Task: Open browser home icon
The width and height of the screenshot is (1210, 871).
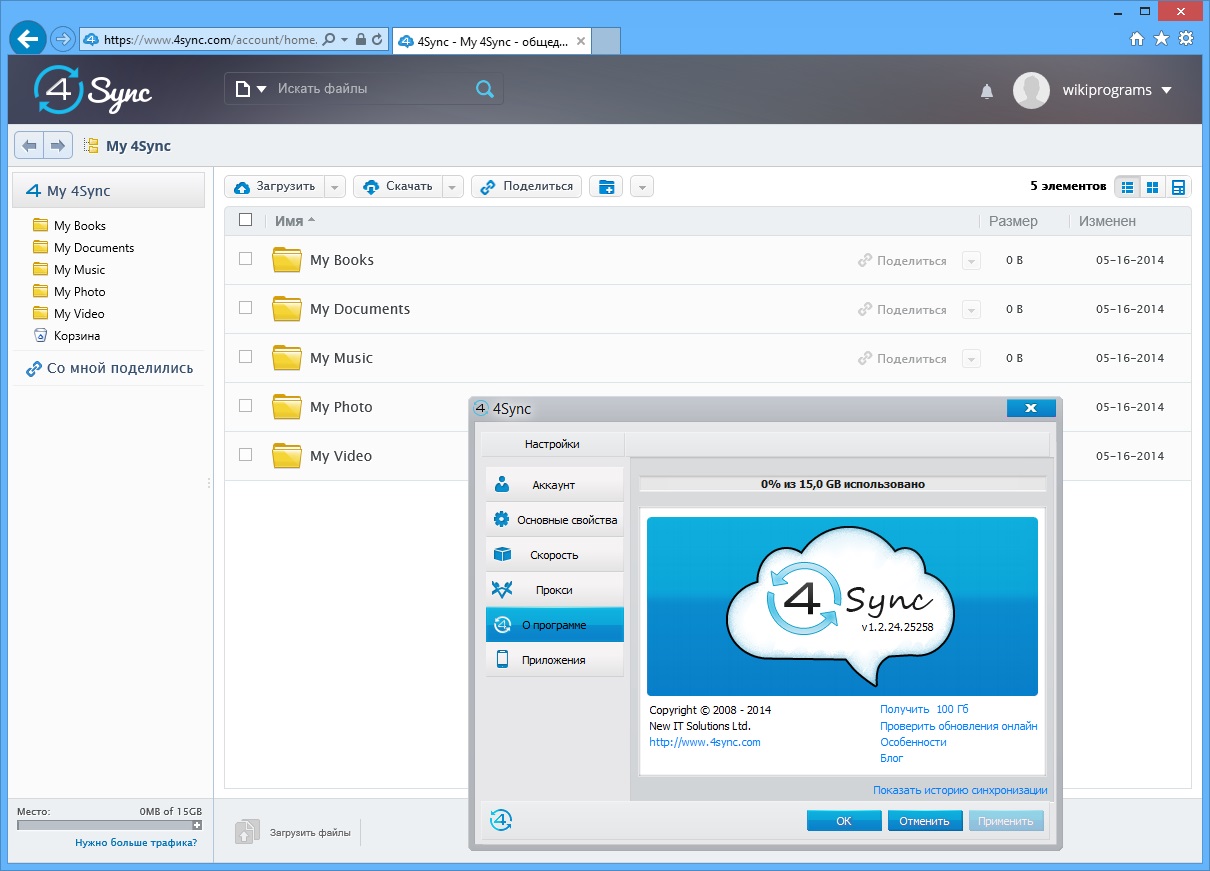Action: [1137, 39]
